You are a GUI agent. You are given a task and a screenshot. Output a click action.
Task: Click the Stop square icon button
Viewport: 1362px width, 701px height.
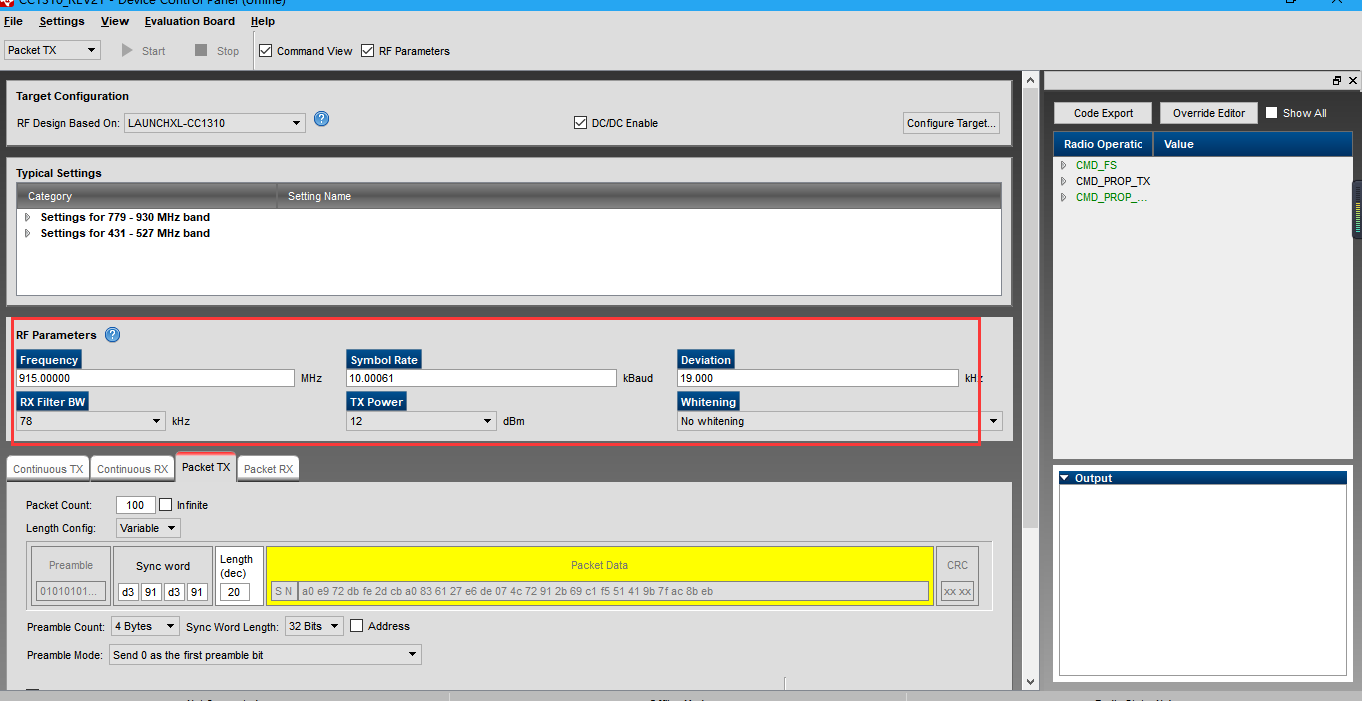(x=201, y=51)
